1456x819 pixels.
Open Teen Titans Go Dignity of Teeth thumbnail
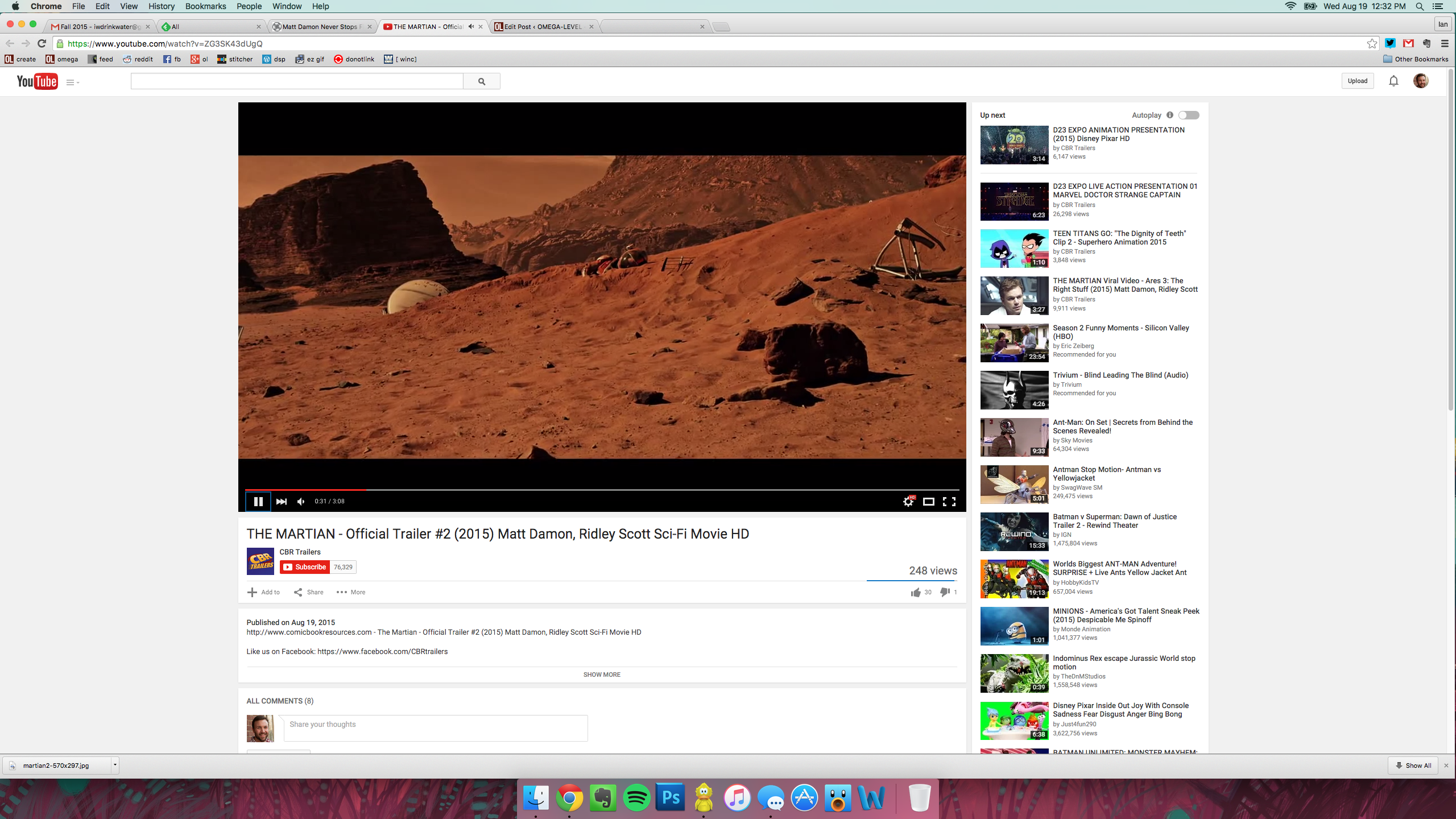click(1014, 249)
